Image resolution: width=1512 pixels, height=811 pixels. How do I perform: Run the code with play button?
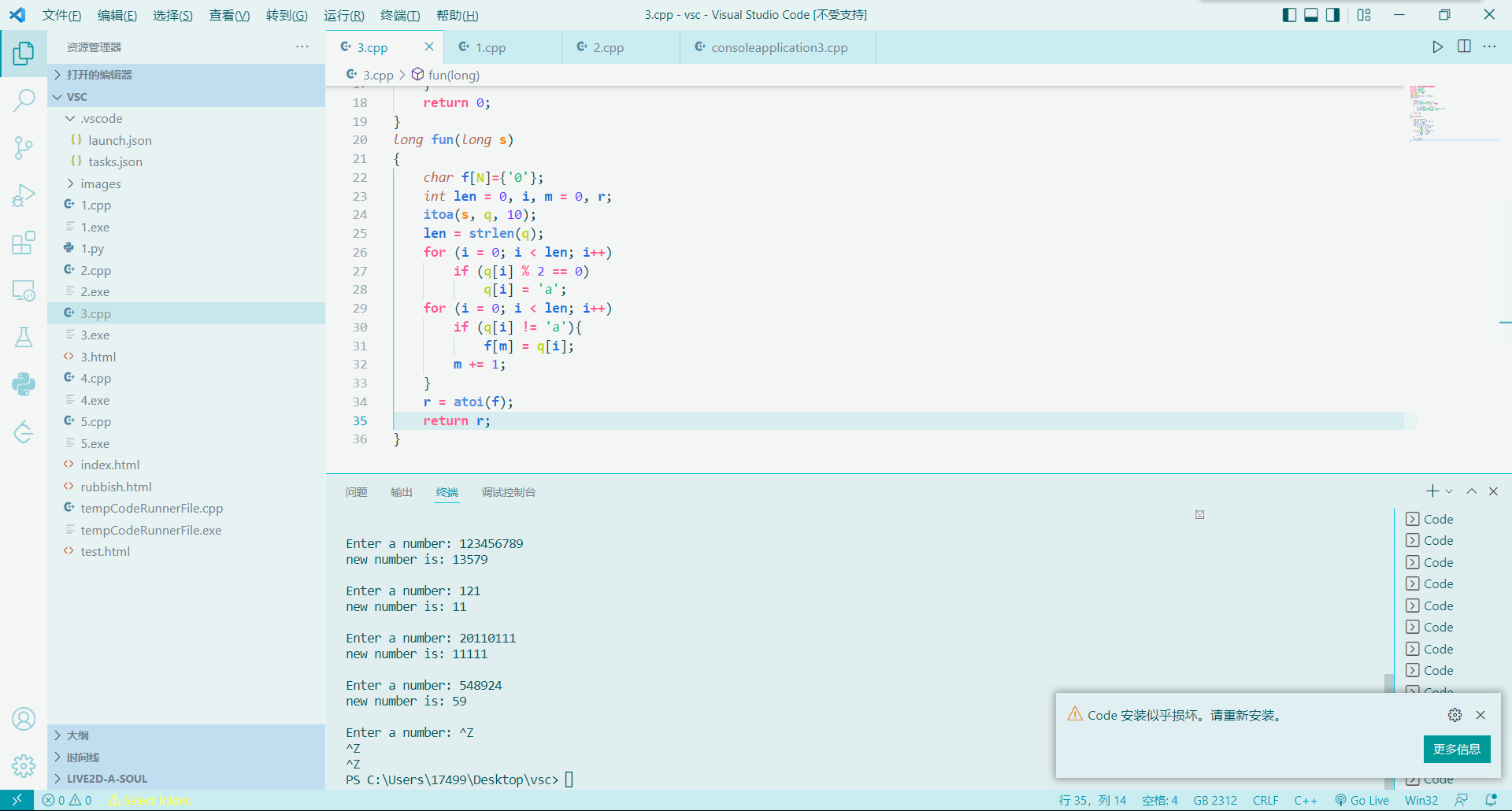pyautogui.click(x=1437, y=46)
